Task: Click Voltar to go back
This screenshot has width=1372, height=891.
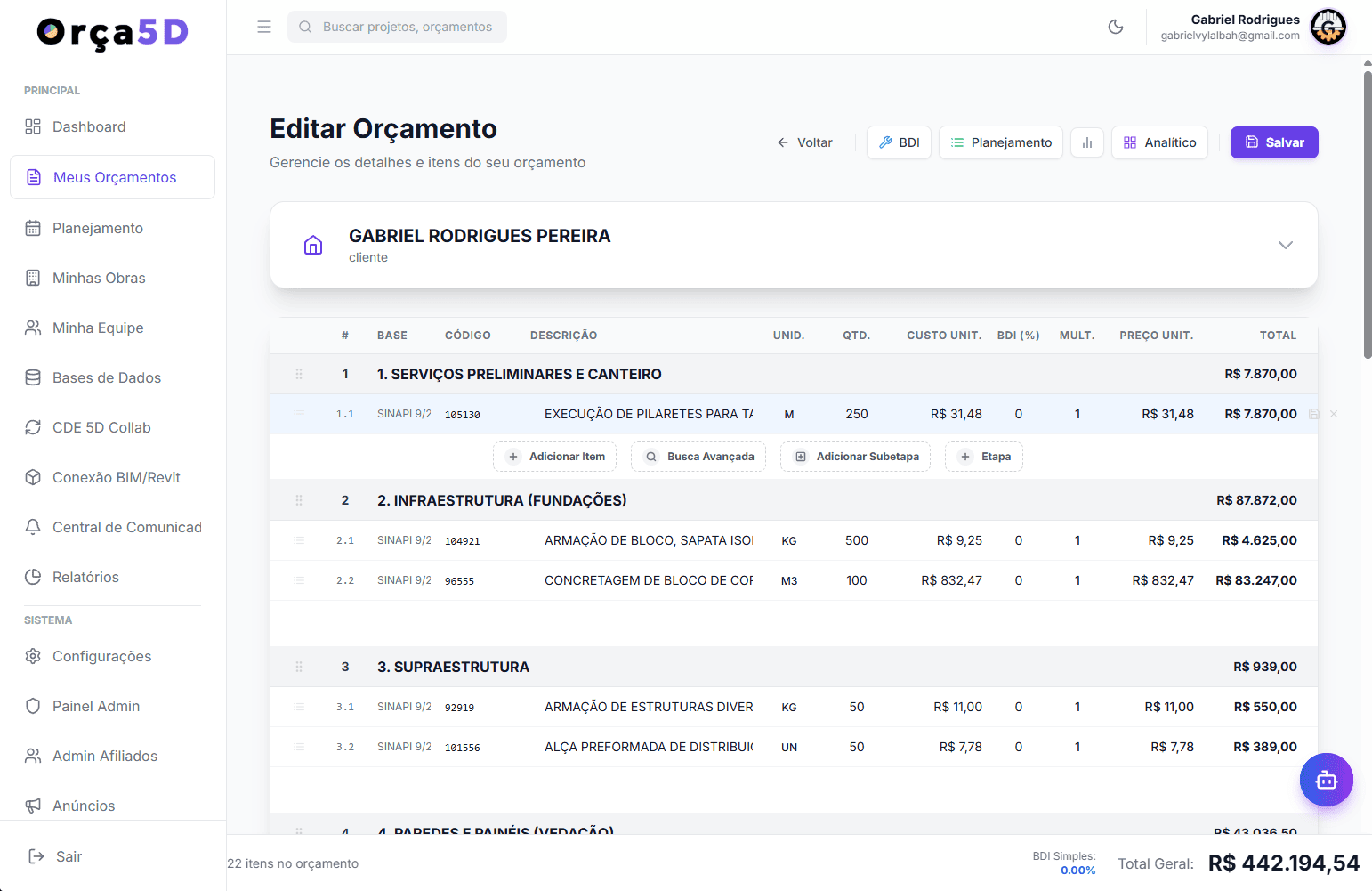Action: [x=804, y=142]
